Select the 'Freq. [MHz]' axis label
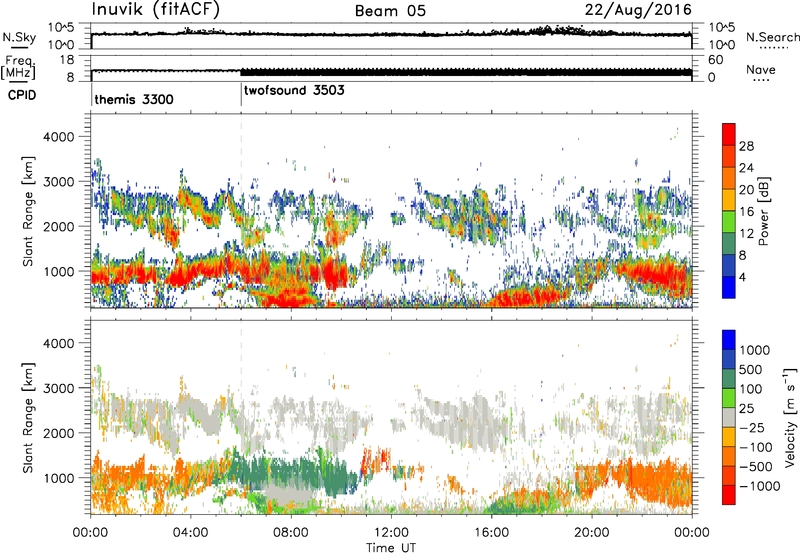This screenshot has width=800, height=554. pos(19,67)
